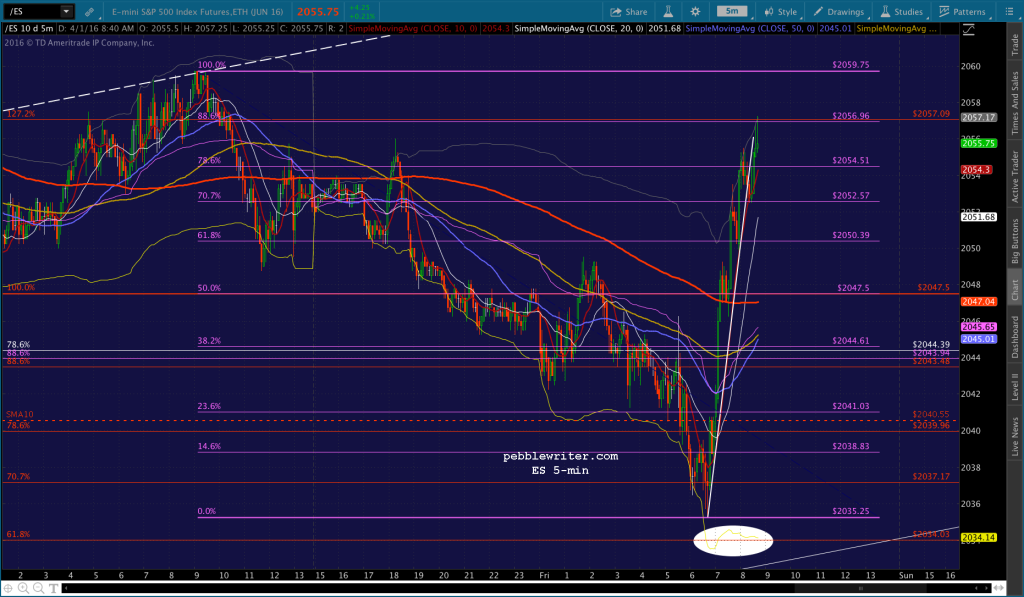Click the $2054.51 Fibonacci level label
This screenshot has height=597, width=1024.
click(850, 160)
